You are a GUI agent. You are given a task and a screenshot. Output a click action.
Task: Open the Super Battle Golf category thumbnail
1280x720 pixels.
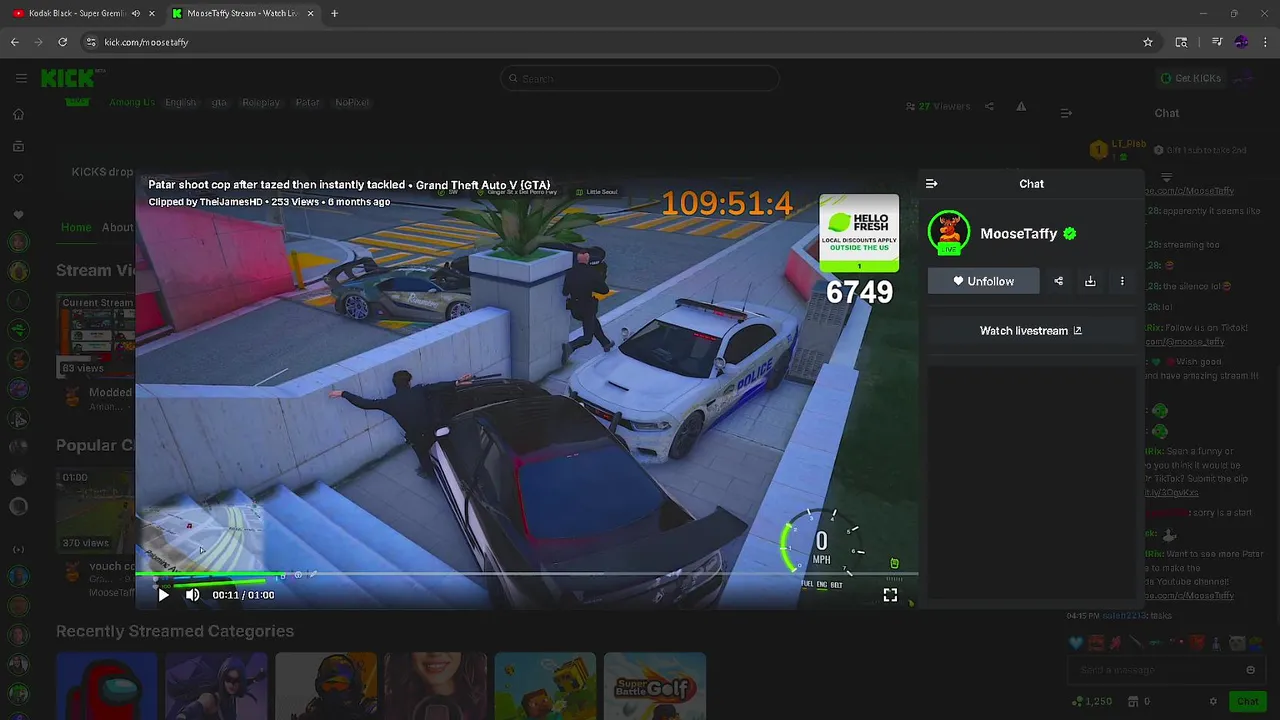[655, 686]
